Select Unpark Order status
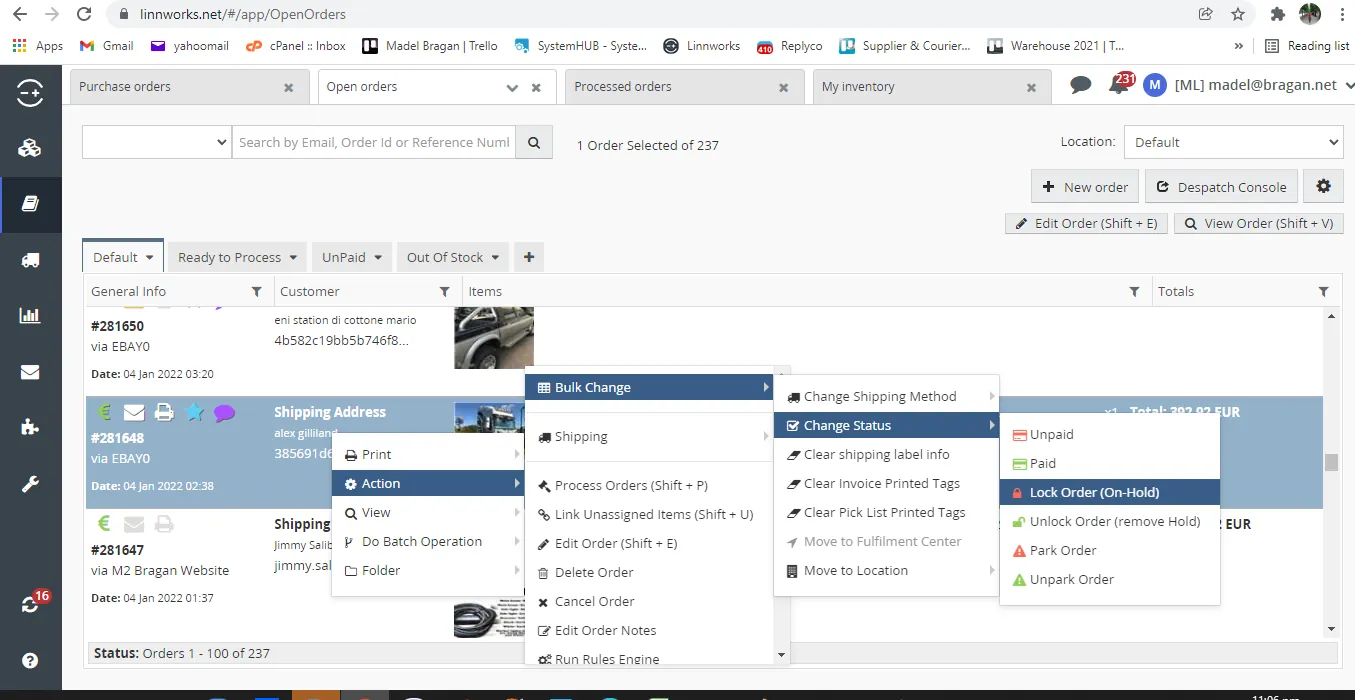 click(x=1110, y=579)
